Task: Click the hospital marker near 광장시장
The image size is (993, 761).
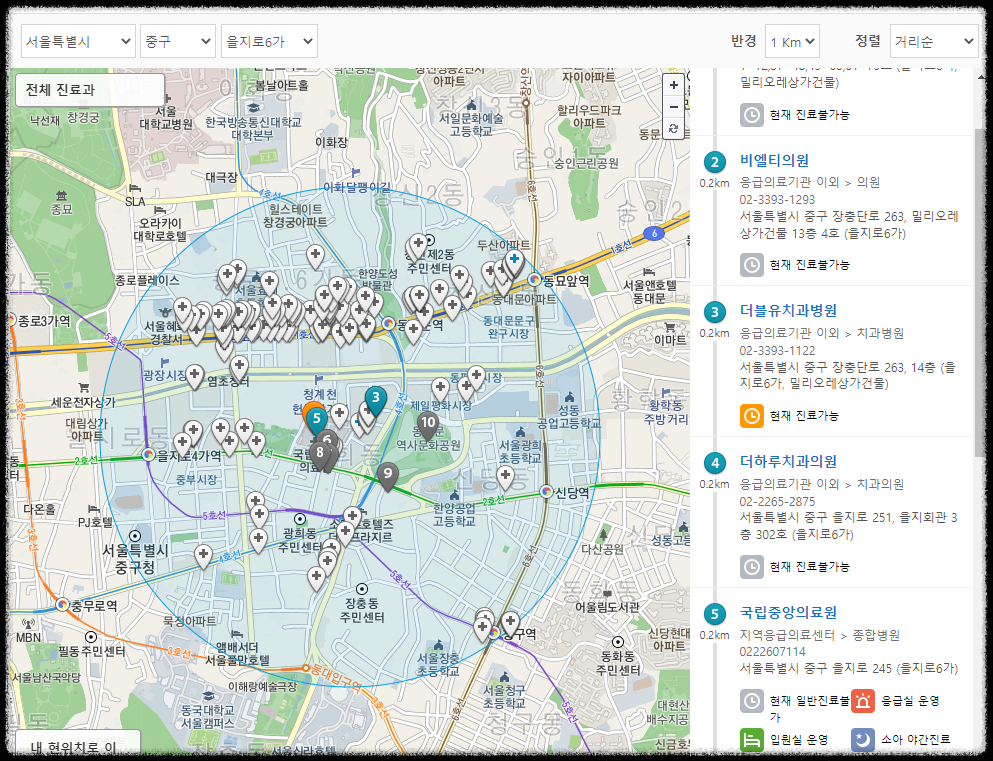Action: pyautogui.click(x=194, y=376)
